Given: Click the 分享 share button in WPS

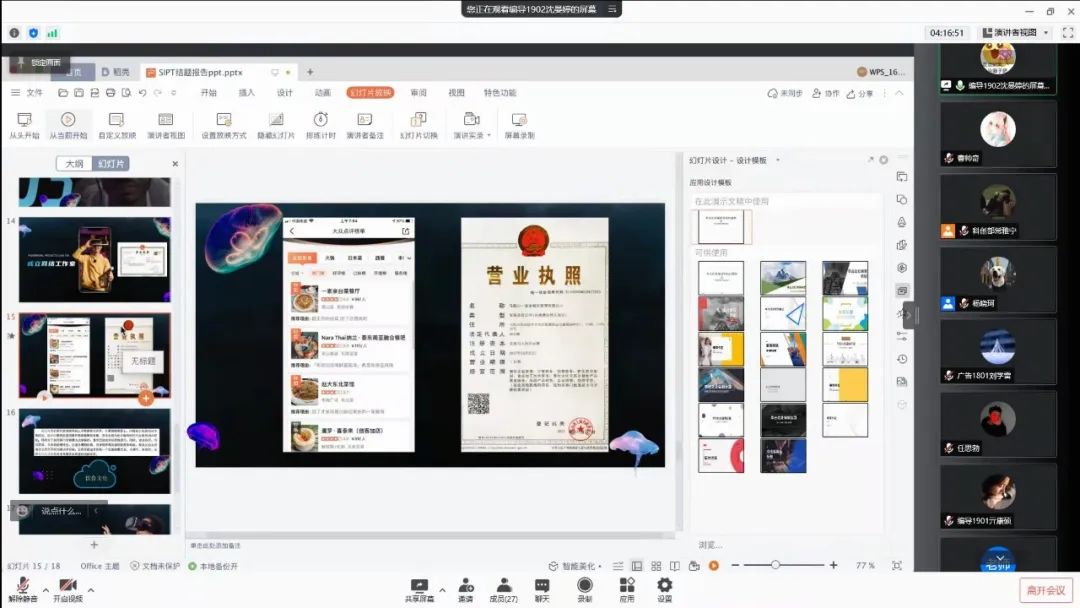Looking at the screenshot, I should click(x=859, y=93).
